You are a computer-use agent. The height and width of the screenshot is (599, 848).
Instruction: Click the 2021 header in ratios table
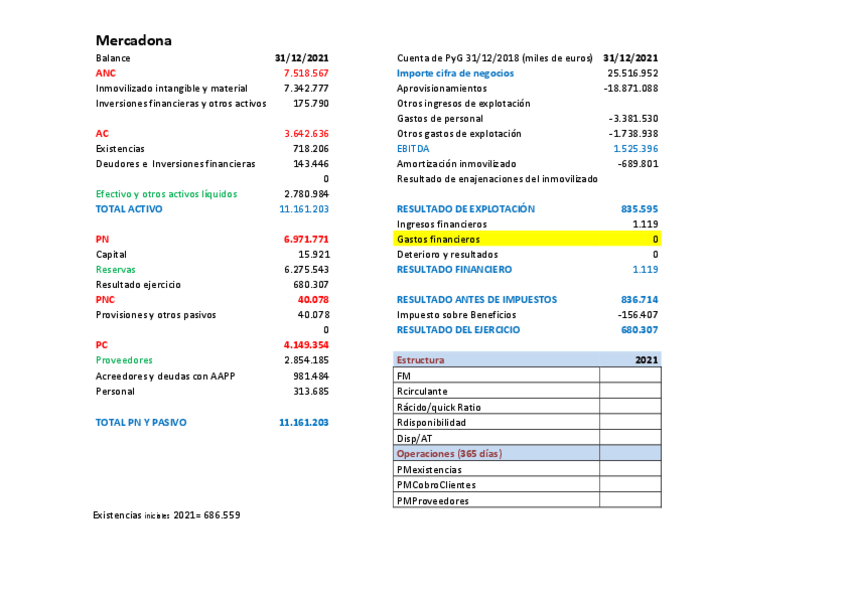point(646,359)
